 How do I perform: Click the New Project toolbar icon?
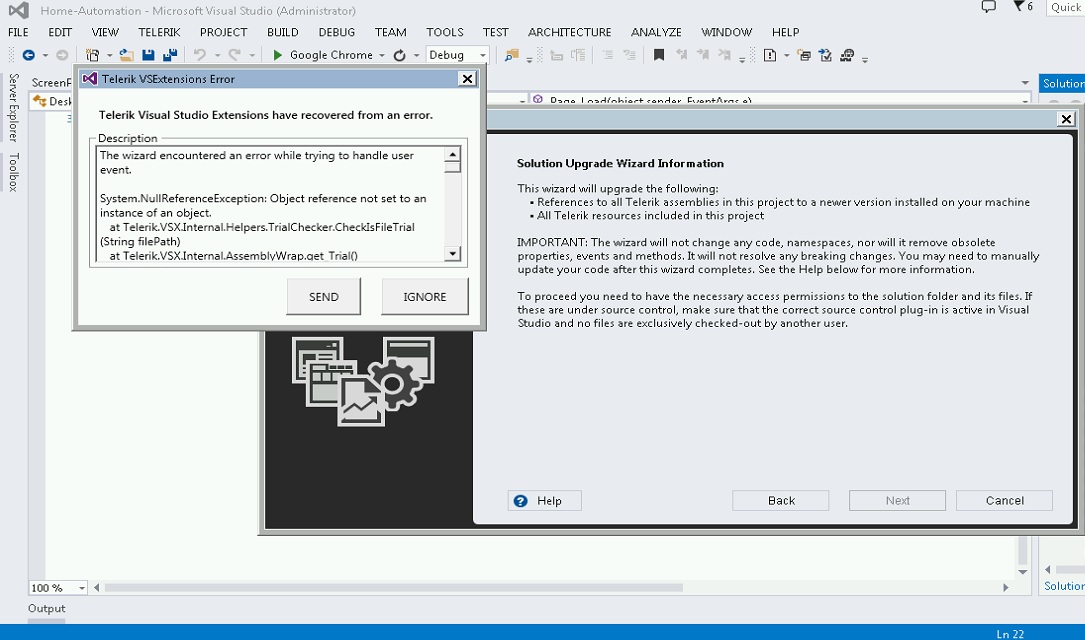92,55
